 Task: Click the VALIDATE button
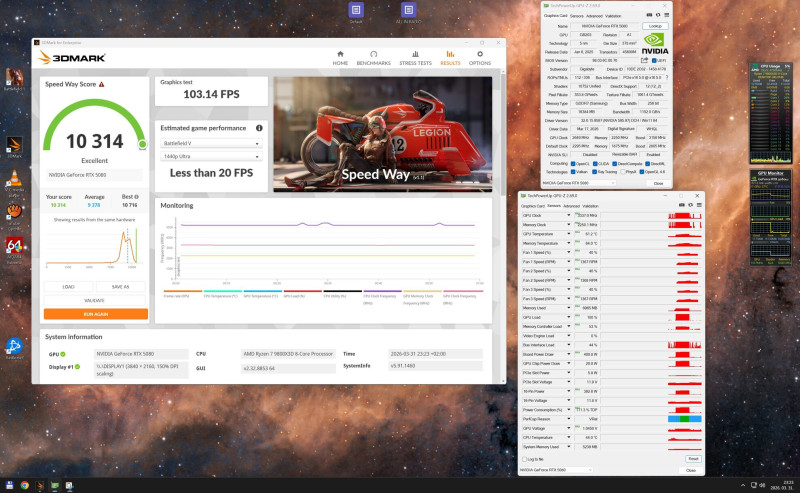click(x=94, y=300)
